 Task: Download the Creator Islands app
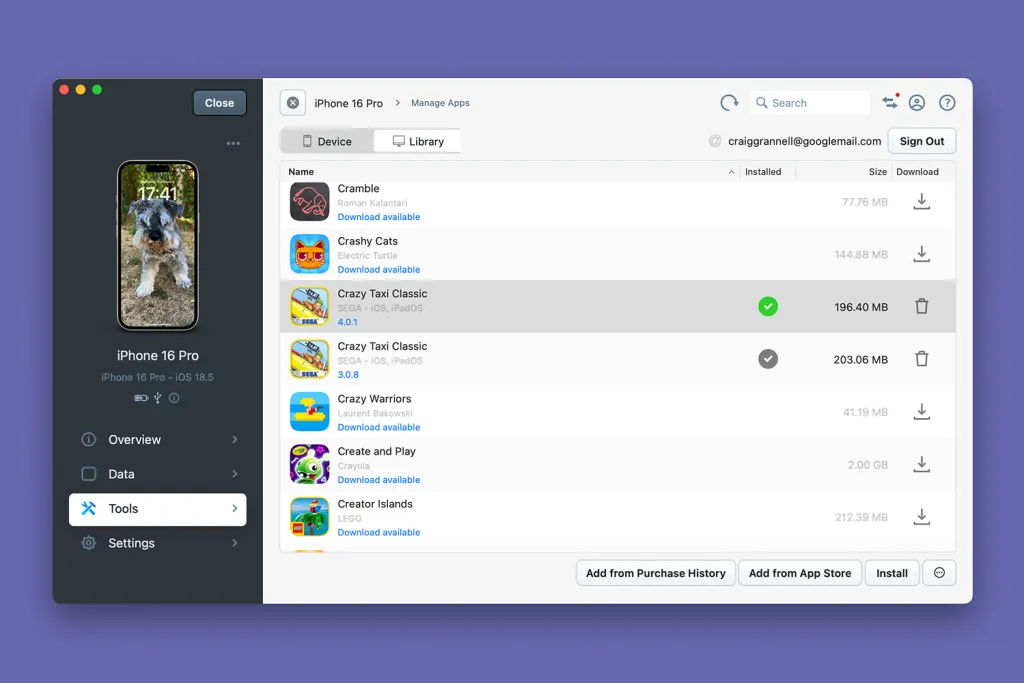click(922, 517)
